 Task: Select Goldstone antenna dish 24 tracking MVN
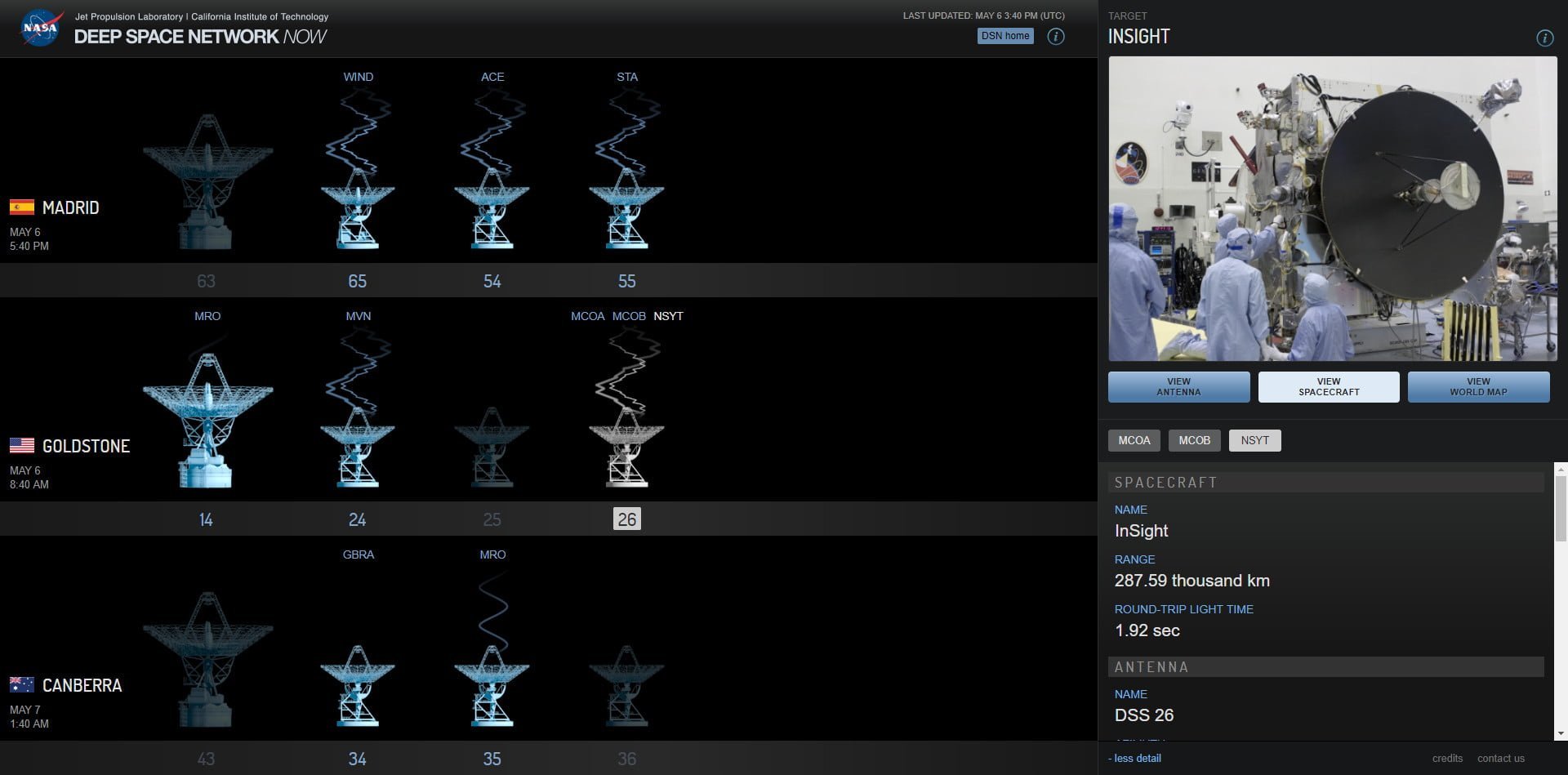(x=358, y=448)
